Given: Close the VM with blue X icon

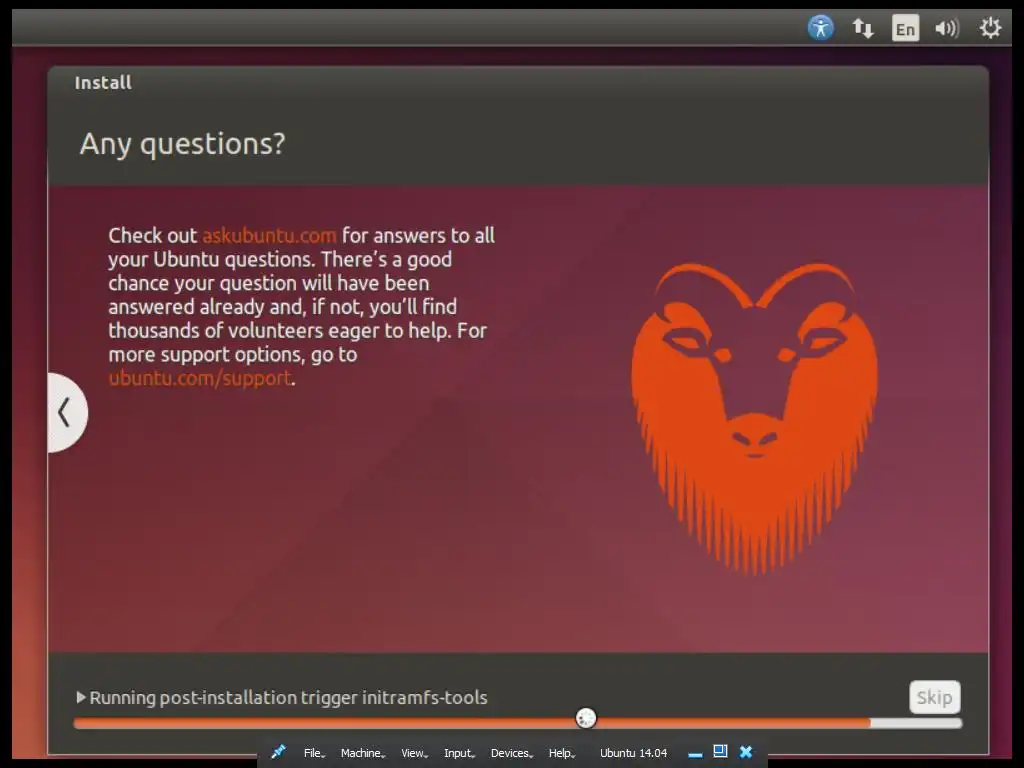Looking at the screenshot, I should coord(746,752).
